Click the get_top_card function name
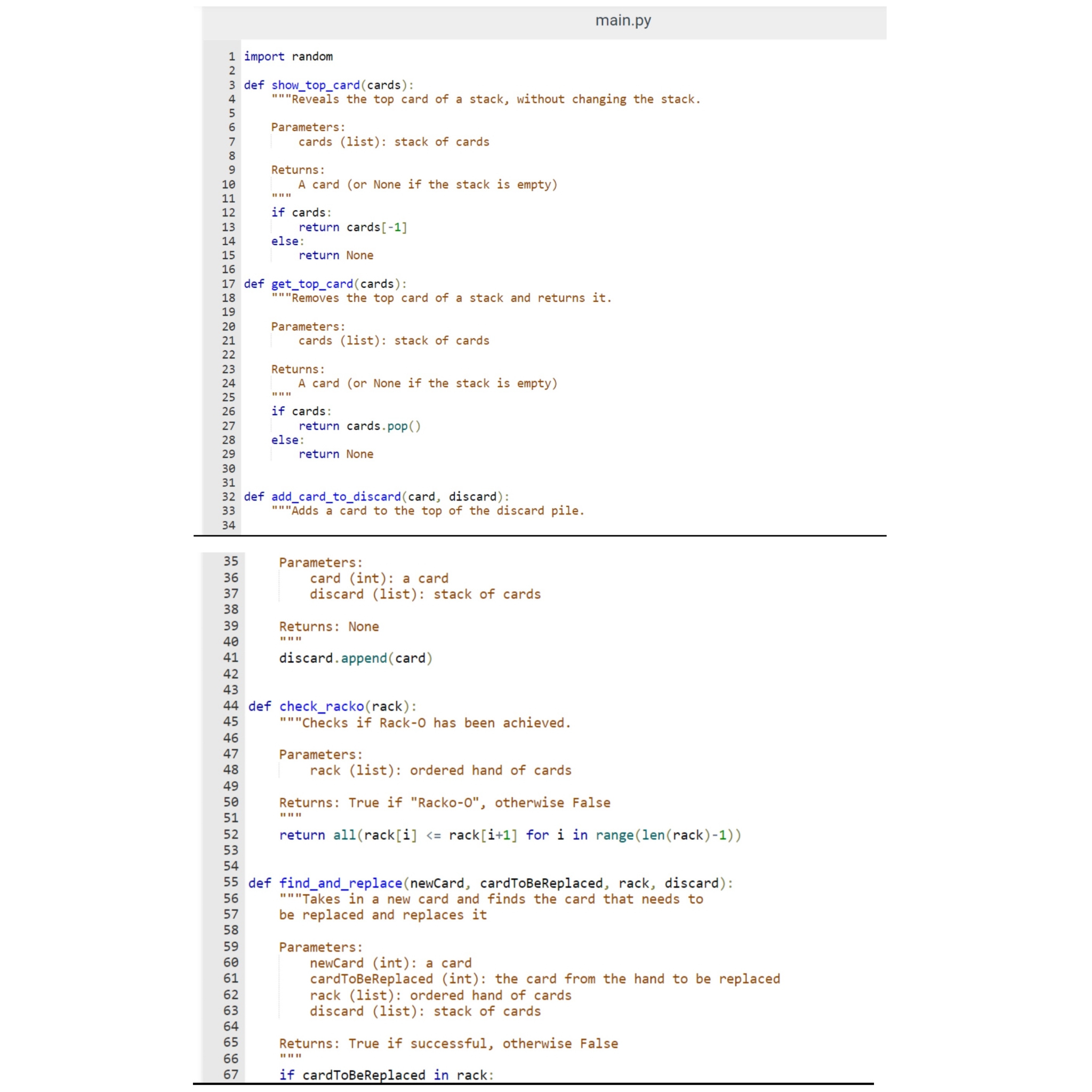1092x1092 pixels. 311,284
